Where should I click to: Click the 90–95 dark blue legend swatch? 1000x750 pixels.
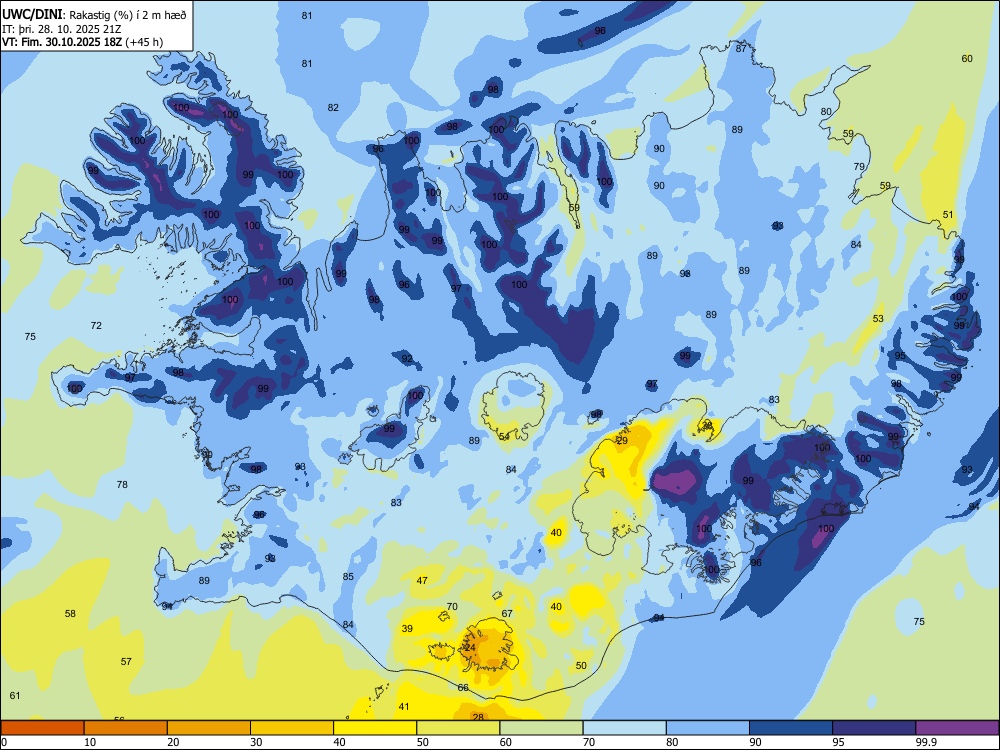(x=791, y=728)
